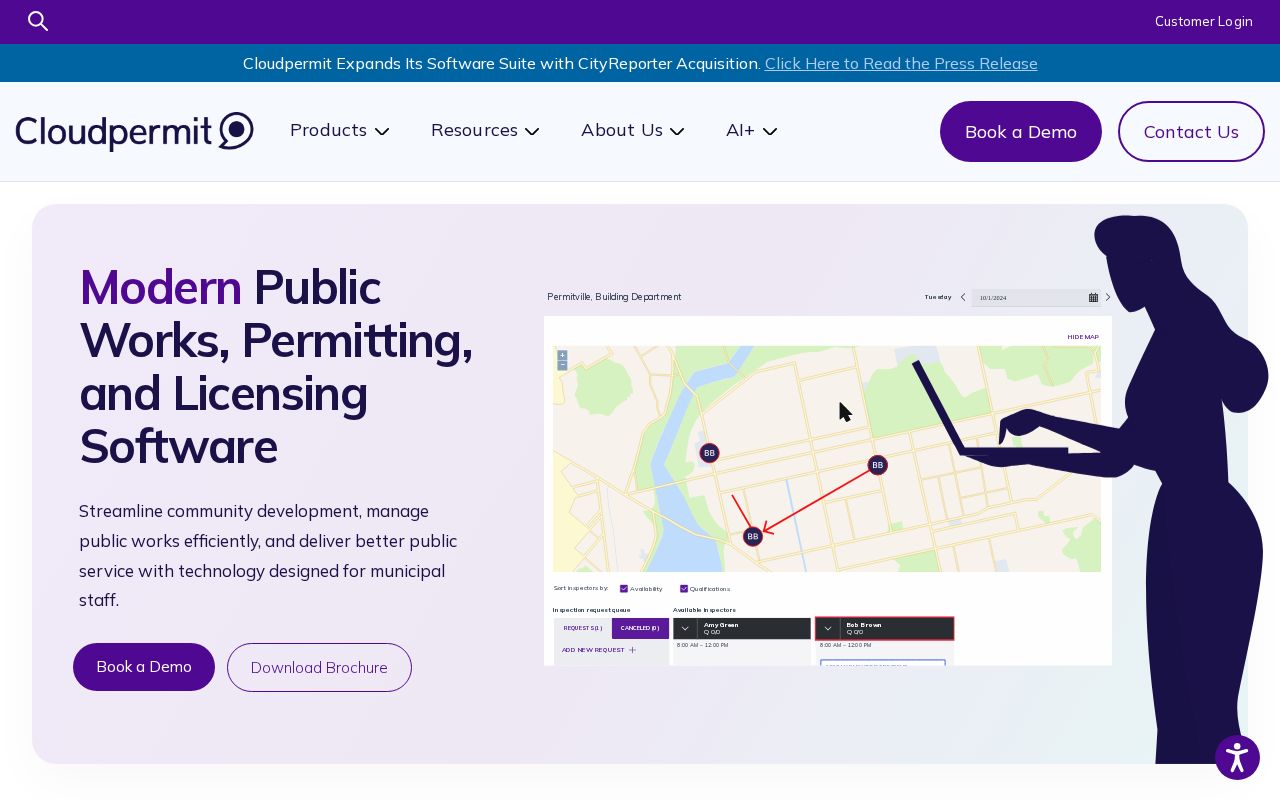Image resolution: width=1280 pixels, height=800 pixels.
Task: Select the Download Brochure button
Action: click(x=319, y=667)
